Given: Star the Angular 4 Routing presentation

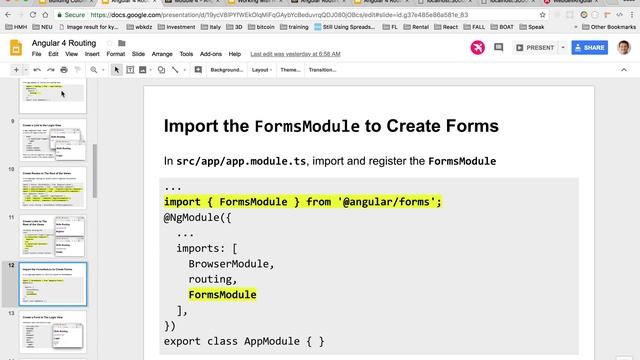Looking at the screenshot, I should point(109,43).
